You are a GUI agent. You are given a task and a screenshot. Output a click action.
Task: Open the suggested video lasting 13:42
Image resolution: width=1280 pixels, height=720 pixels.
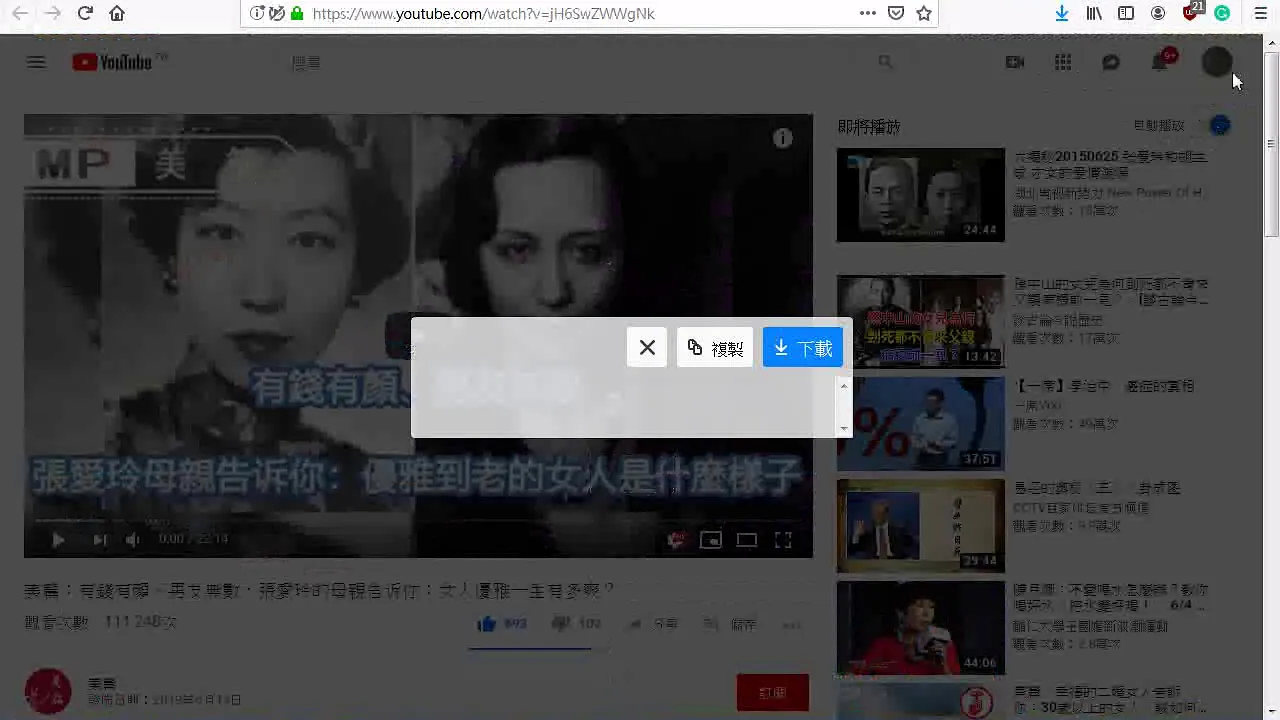921,321
